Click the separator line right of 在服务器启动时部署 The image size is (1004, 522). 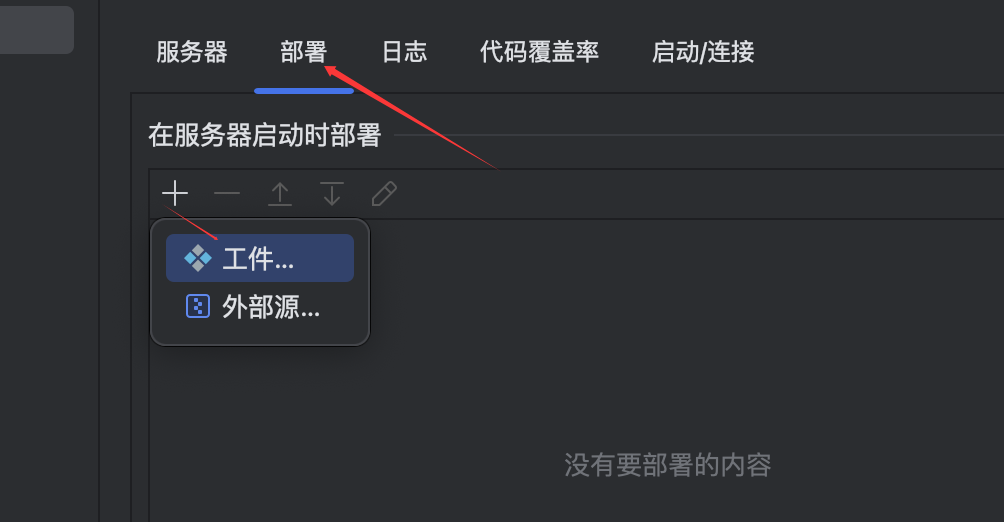(699, 135)
